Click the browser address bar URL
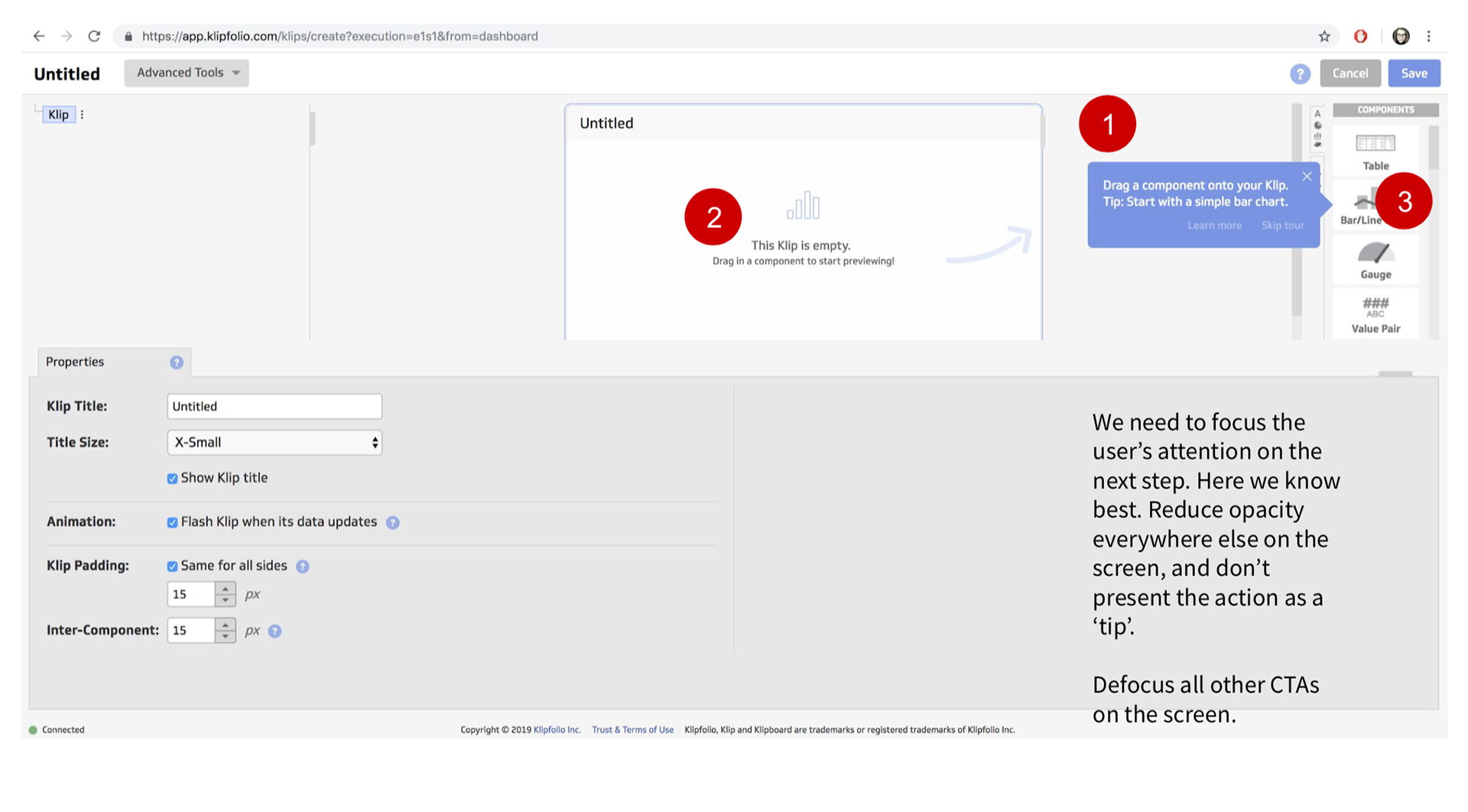 (x=340, y=36)
